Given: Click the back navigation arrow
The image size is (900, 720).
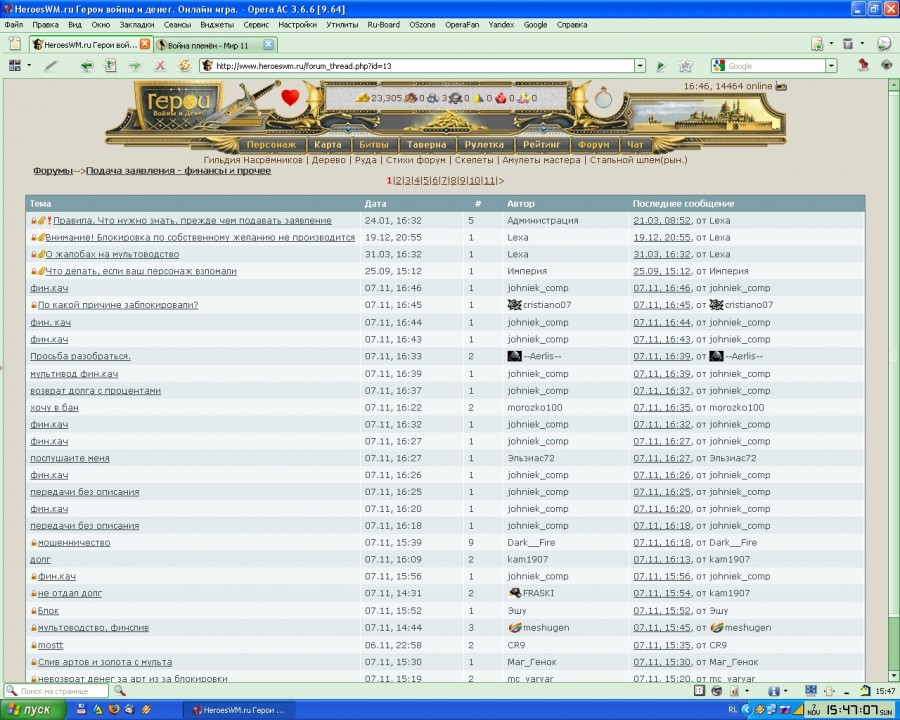Looking at the screenshot, I should pyautogui.click(x=86, y=66).
